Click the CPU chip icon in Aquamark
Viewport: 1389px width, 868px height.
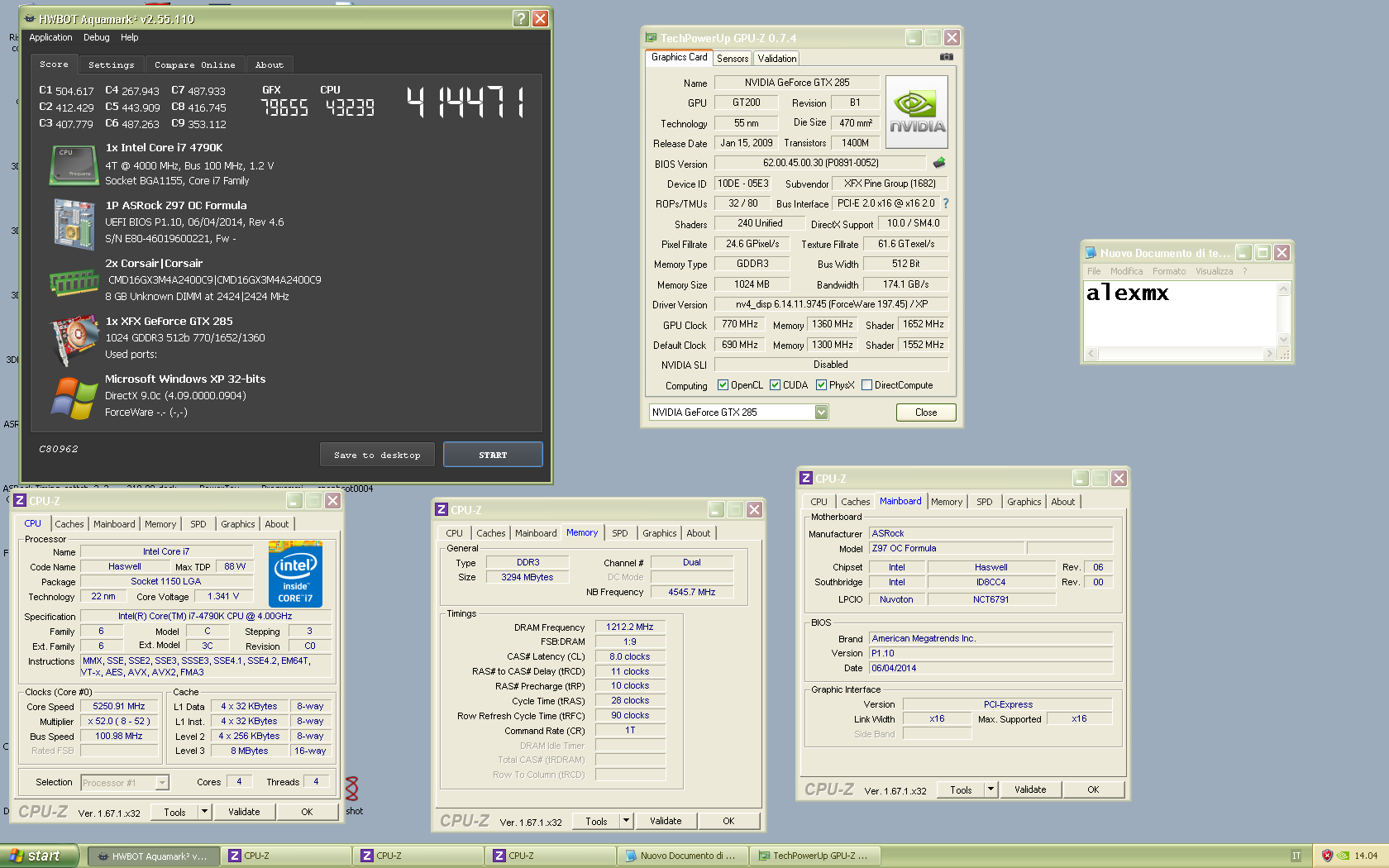(x=74, y=164)
